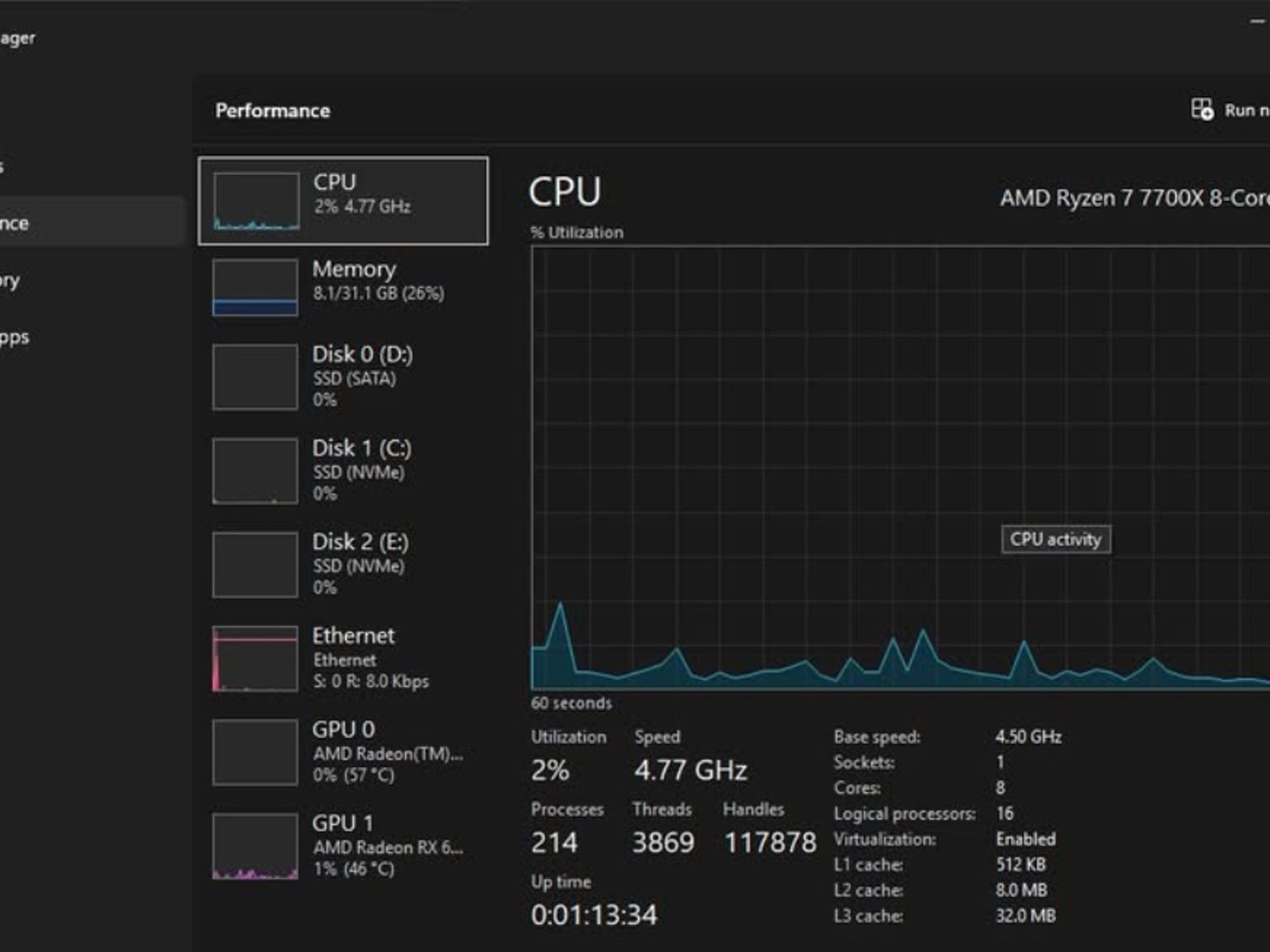Screen dimensions: 1270x952
Task: Click the Logical processors 16 value
Action: [x=1005, y=813]
